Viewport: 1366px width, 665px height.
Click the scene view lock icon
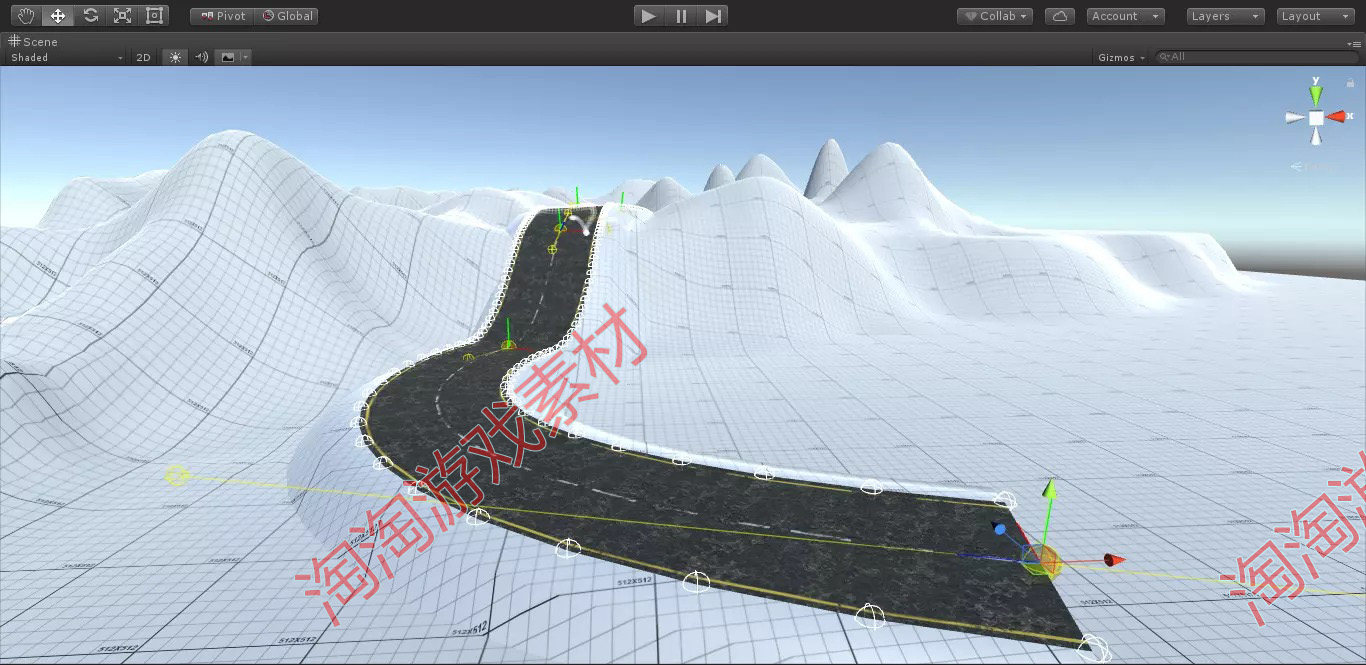(x=1350, y=83)
